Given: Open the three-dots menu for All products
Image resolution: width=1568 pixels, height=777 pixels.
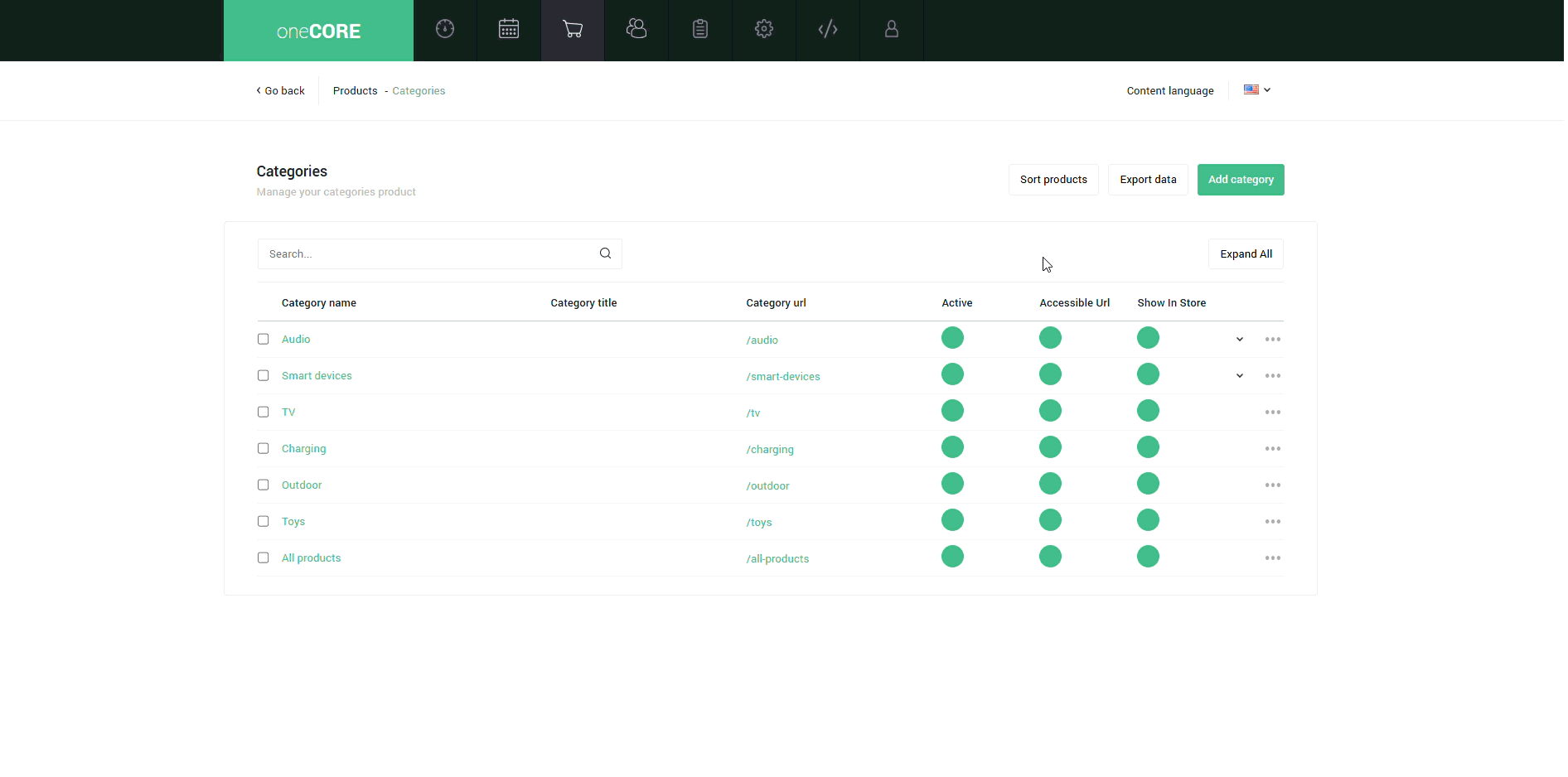Looking at the screenshot, I should click(x=1273, y=558).
